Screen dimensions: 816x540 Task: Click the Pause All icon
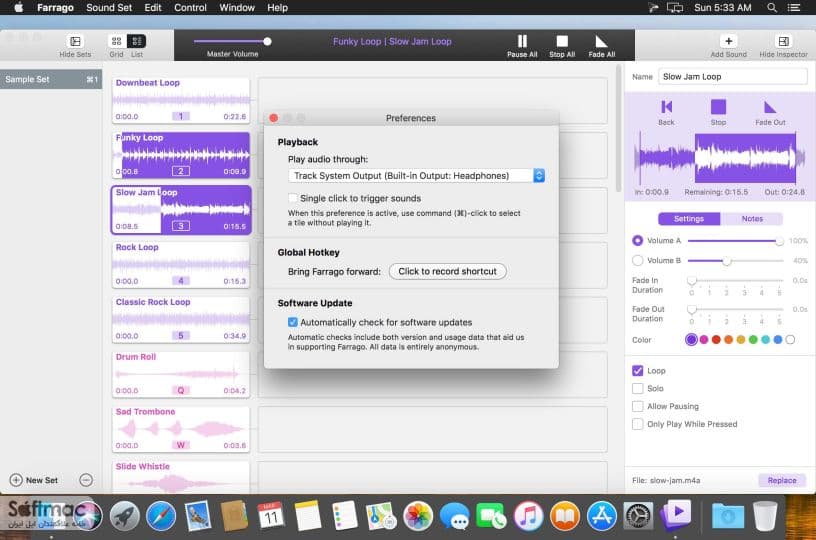pos(522,41)
